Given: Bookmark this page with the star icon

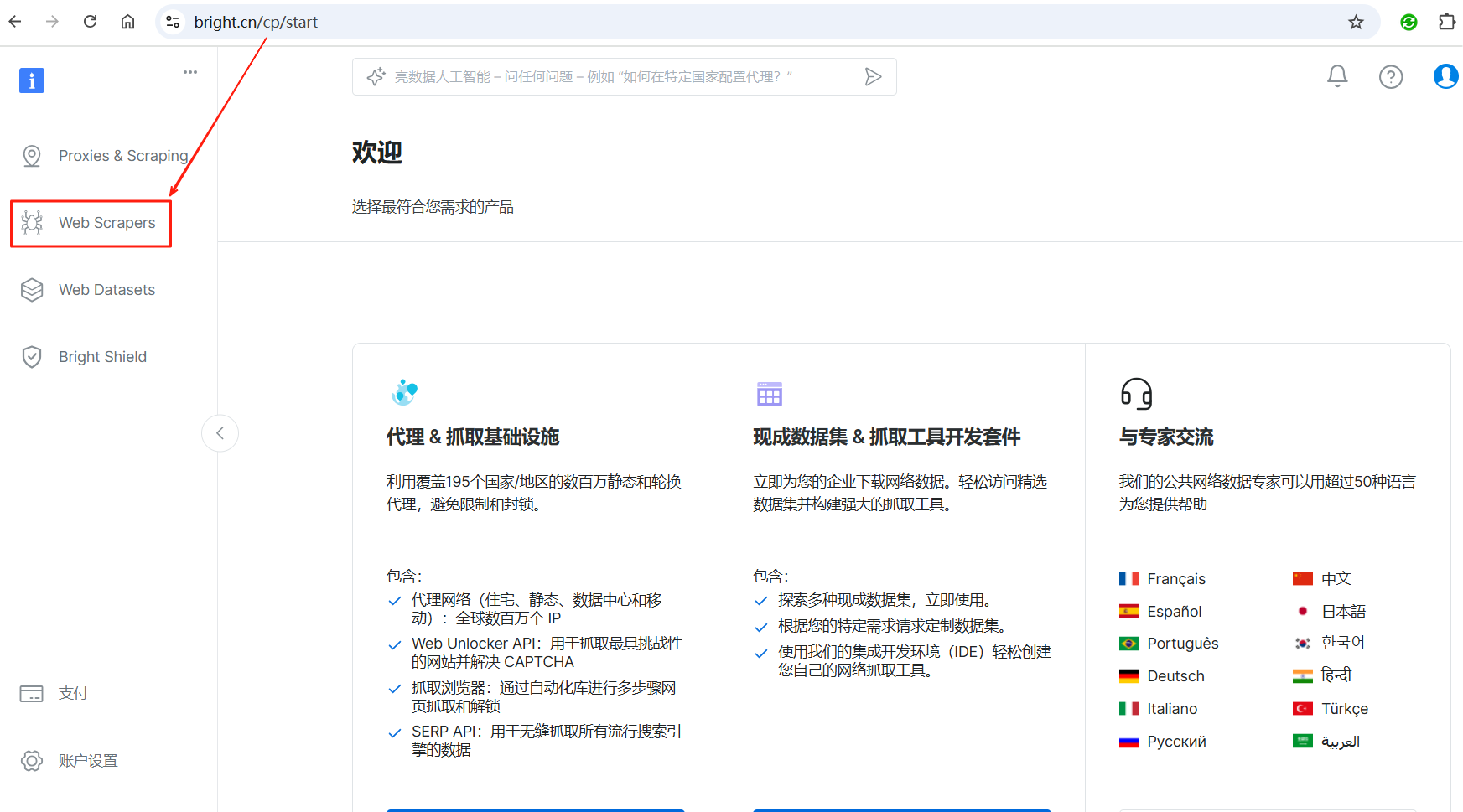Looking at the screenshot, I should [x=1356, y=22].
